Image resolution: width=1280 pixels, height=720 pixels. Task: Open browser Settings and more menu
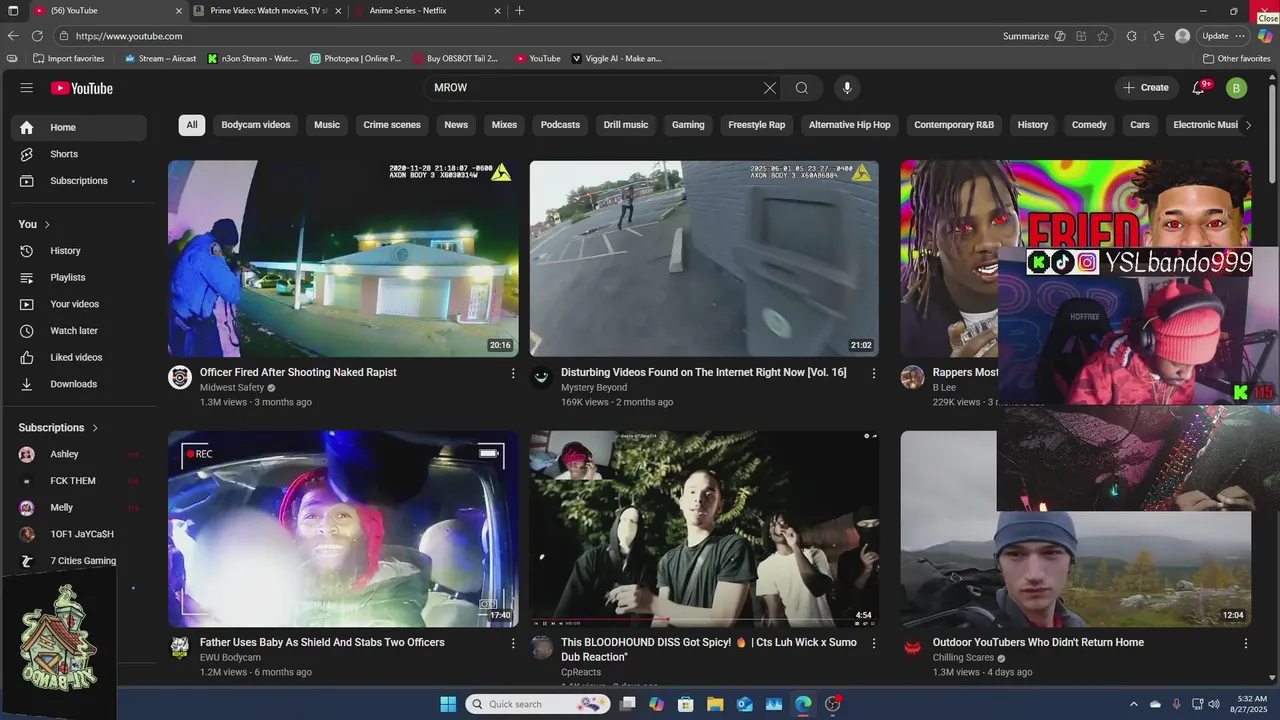[1240, 36]
